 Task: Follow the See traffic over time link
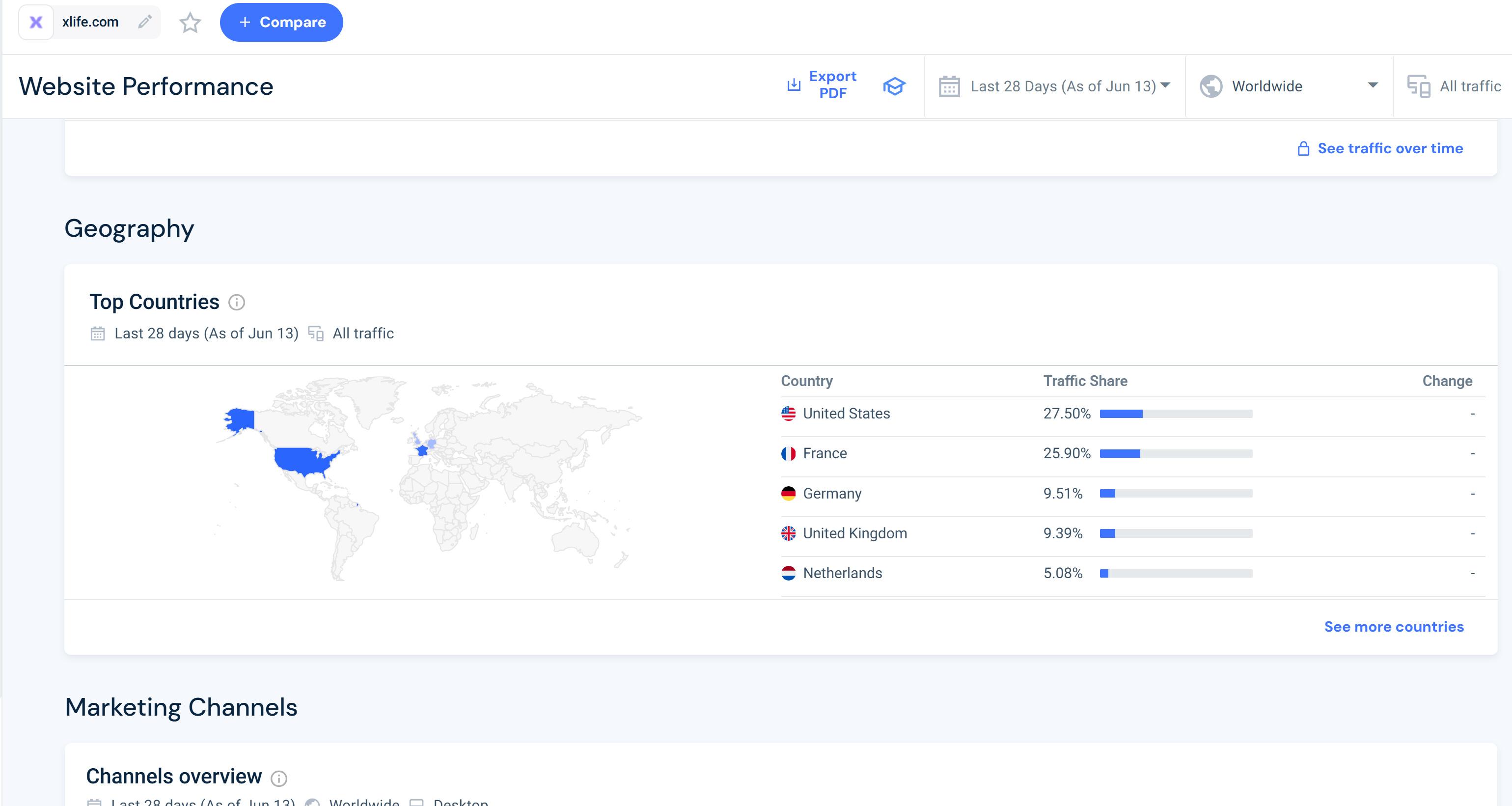point(1389,148)
